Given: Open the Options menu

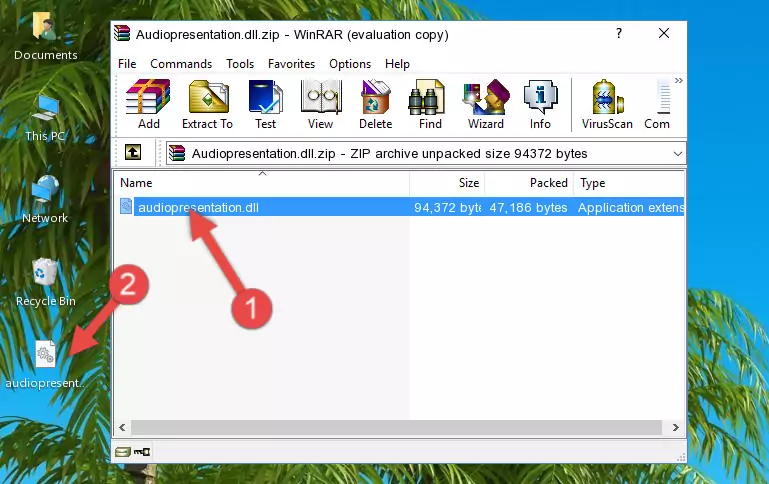Looking at the screenshot, I should (x=350, y=64).
